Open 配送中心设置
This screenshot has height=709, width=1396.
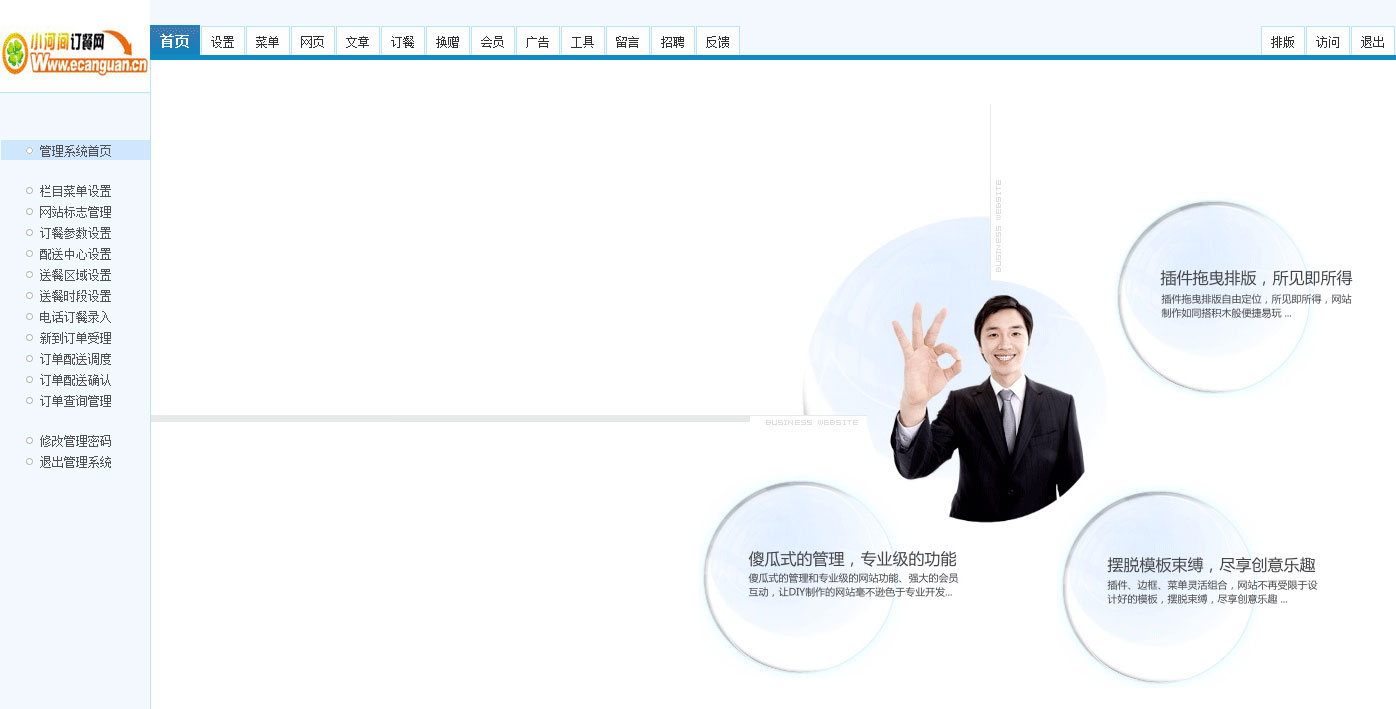tap(75, 254)
